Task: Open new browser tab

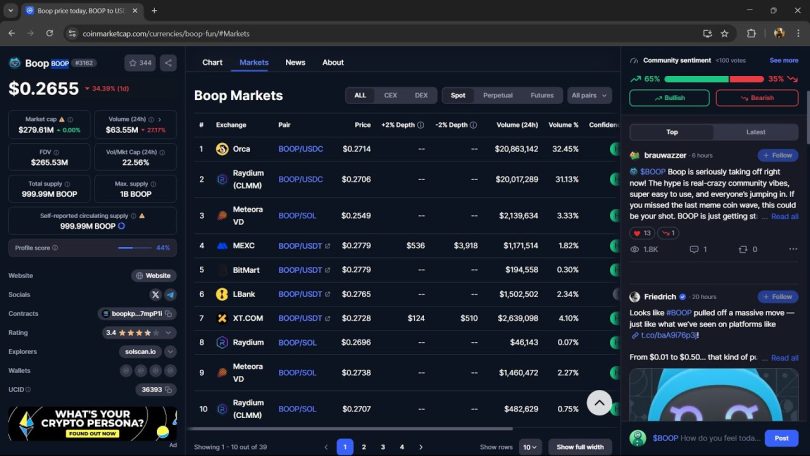Action: (154, 10)
